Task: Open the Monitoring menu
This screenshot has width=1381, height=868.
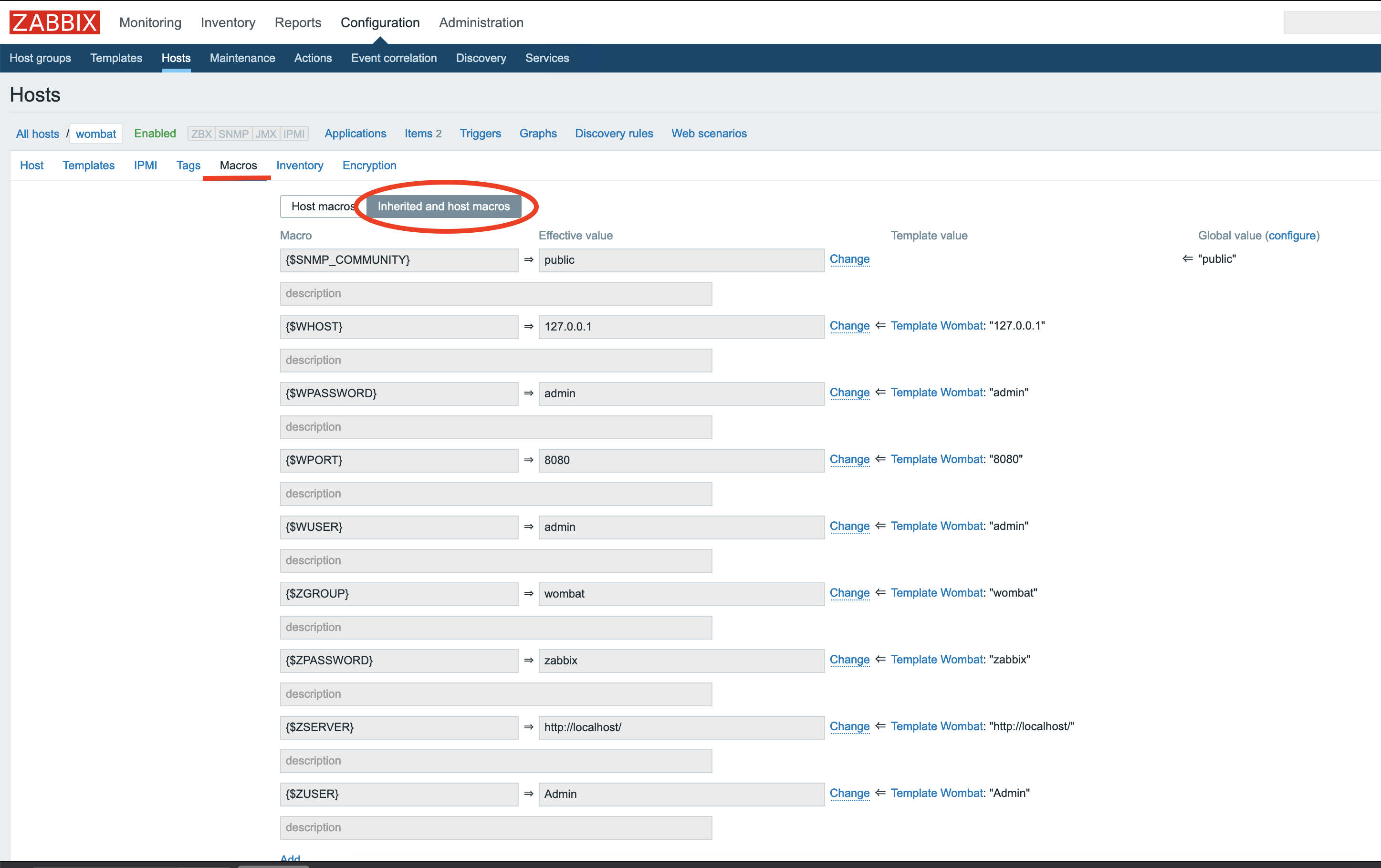Action: [150, 22]
